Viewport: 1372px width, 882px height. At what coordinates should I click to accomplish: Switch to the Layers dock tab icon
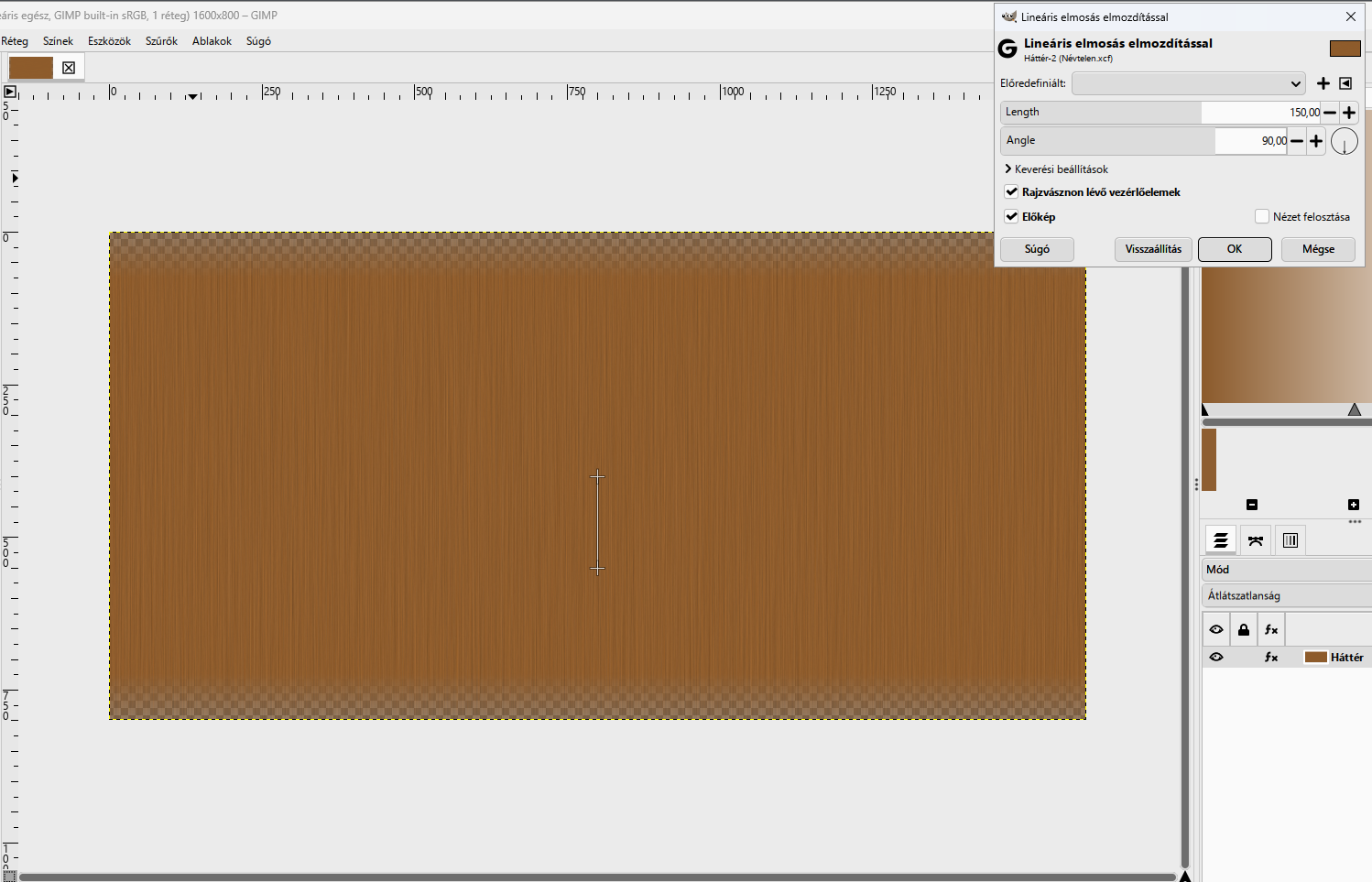(1221, 540)
